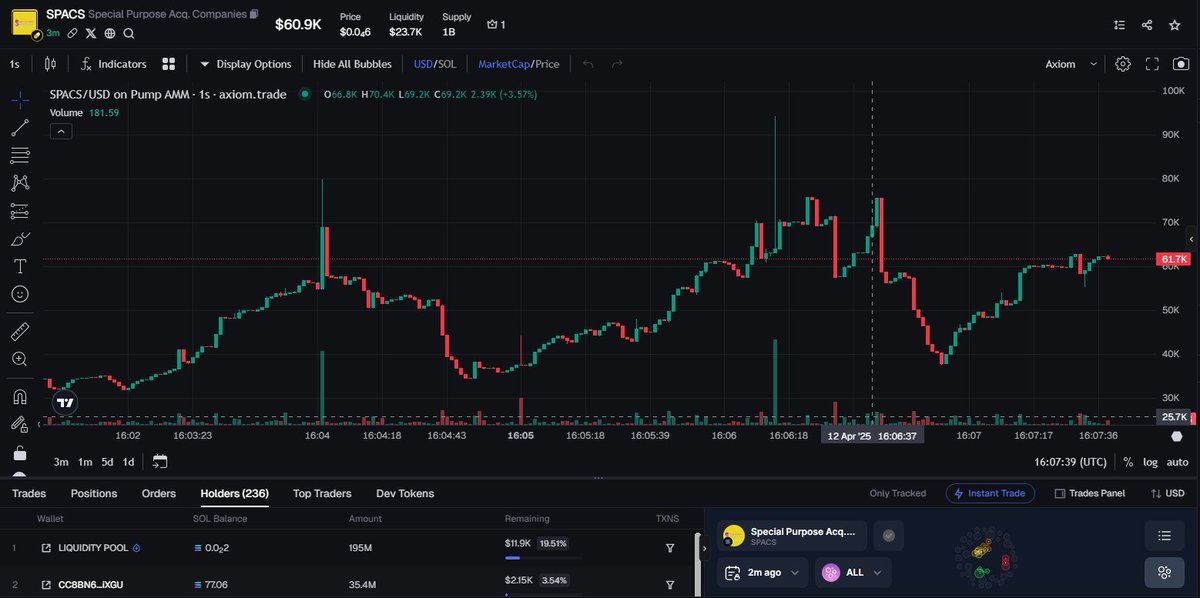Screen dimensions: 1200x598
Task: Select the patterns drawing tool
Action: click(19, 183)
